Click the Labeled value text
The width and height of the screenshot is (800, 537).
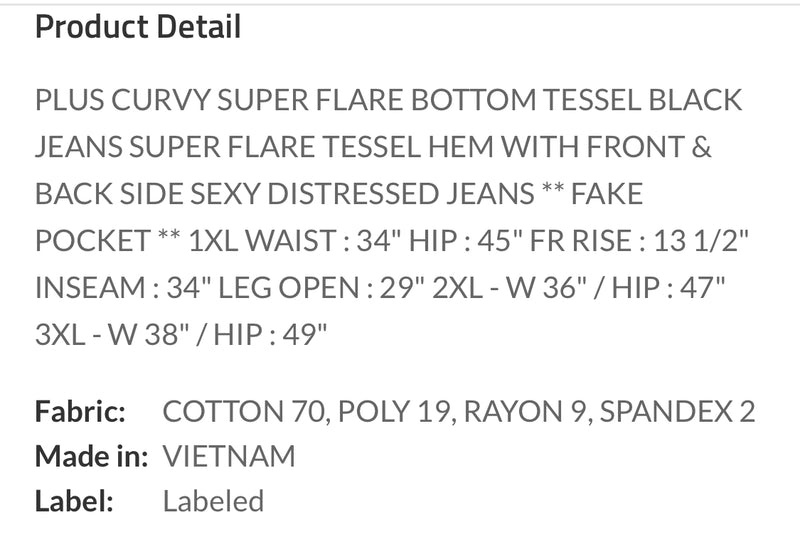coord(213,501)
